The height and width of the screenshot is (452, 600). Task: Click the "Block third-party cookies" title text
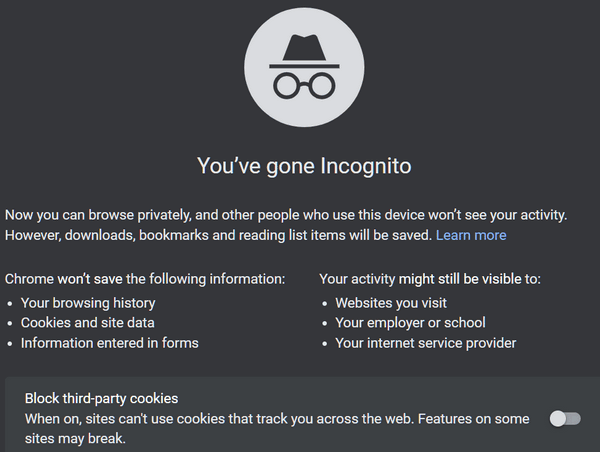[101, 398]
